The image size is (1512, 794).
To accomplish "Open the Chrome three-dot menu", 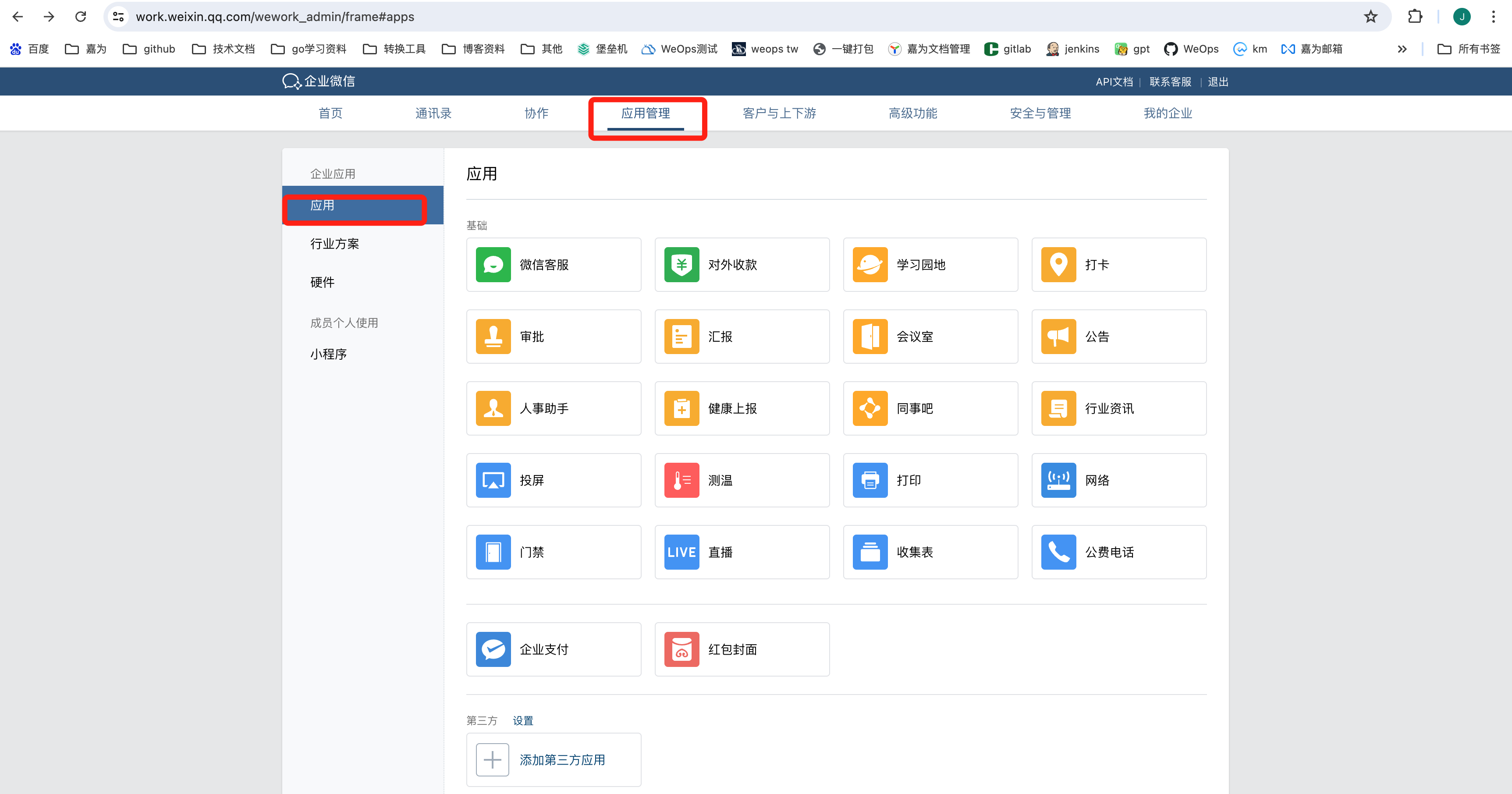I will pos(1493,16).
